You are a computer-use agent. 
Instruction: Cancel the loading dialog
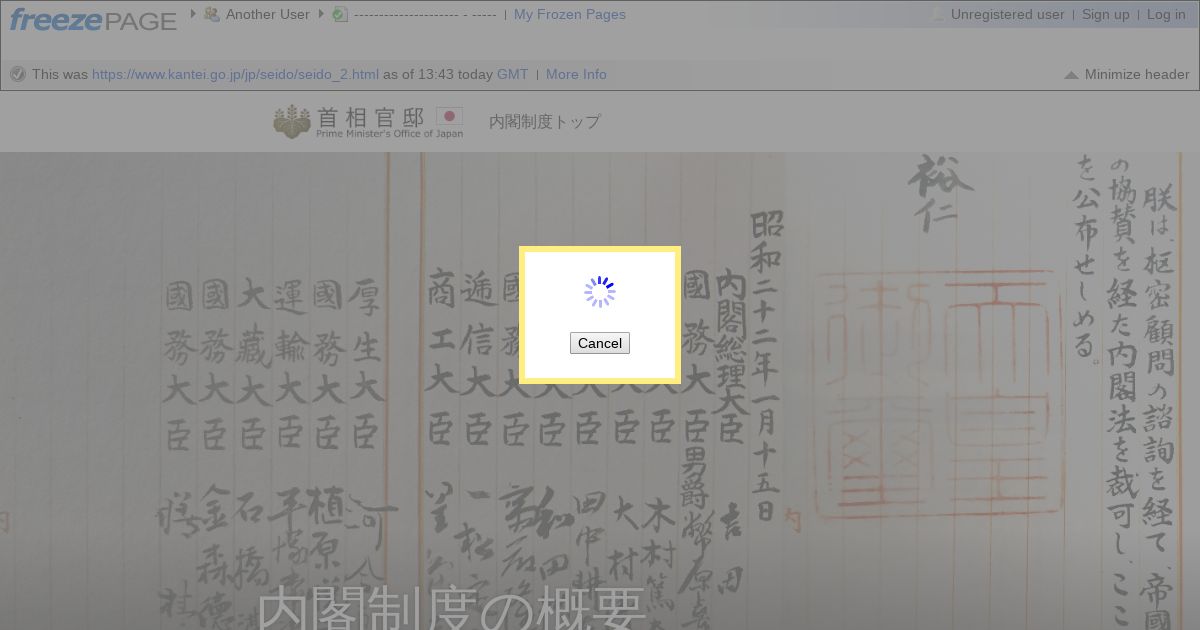click(600, 343)
